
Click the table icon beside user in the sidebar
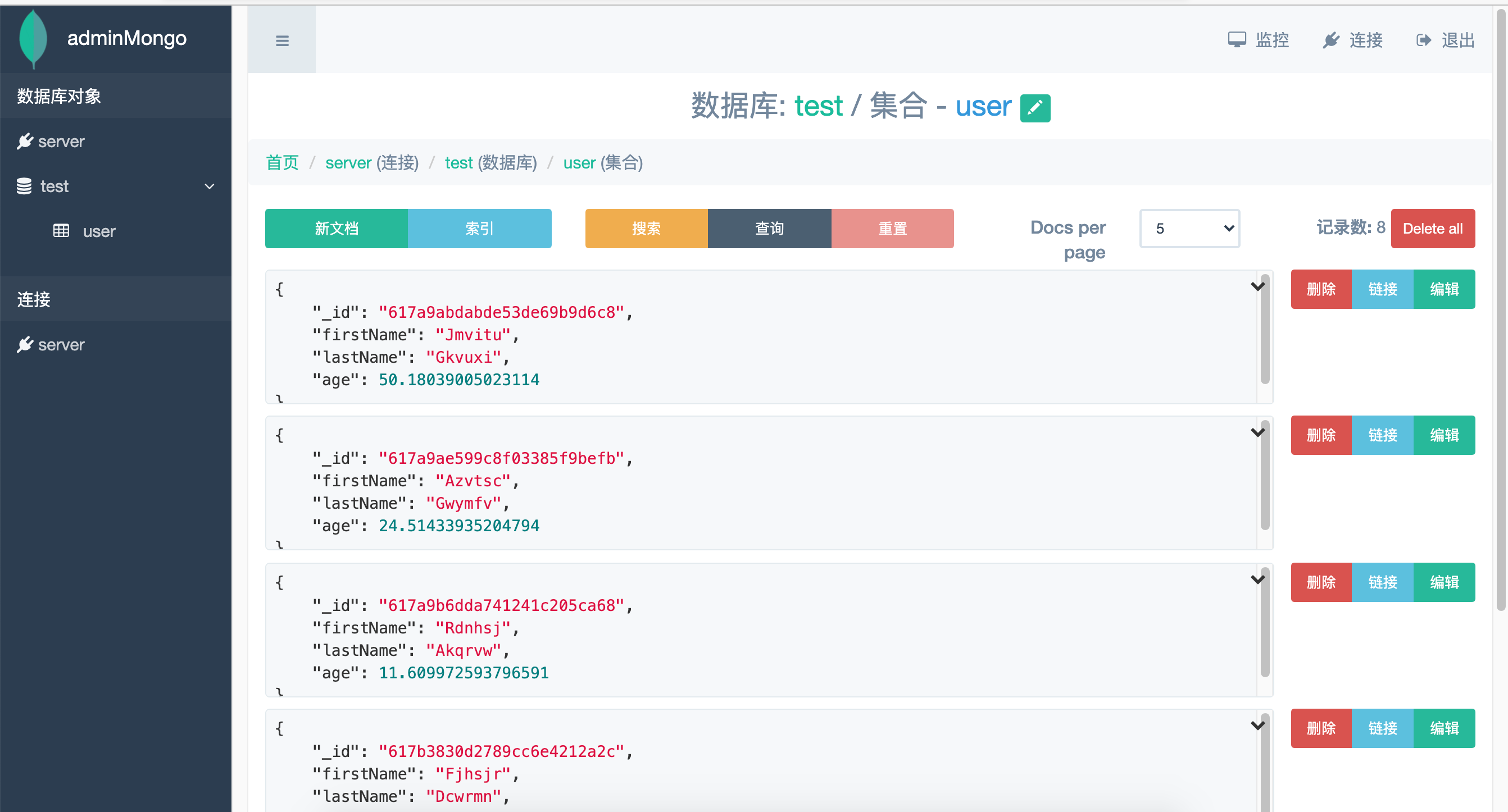pos(61,231)
